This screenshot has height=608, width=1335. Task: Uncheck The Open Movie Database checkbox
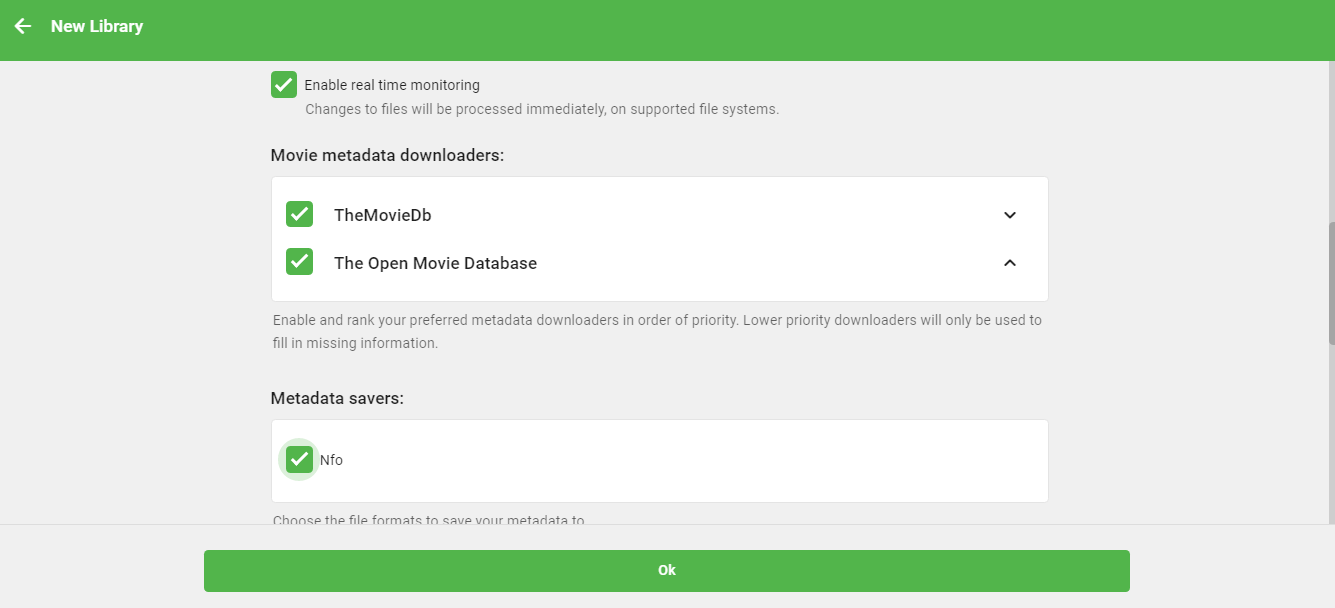pyautogui.click(x=300, y=262)
